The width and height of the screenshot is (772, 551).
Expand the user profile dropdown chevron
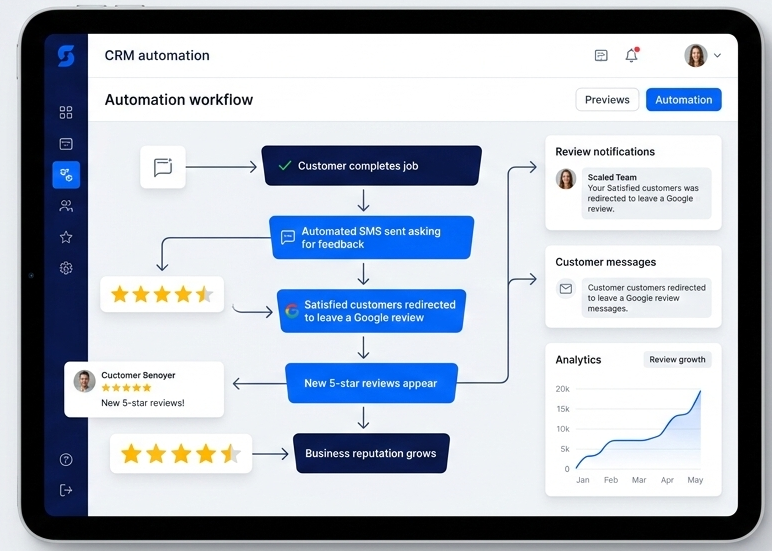pyautogui.click(x=717, y=56)
